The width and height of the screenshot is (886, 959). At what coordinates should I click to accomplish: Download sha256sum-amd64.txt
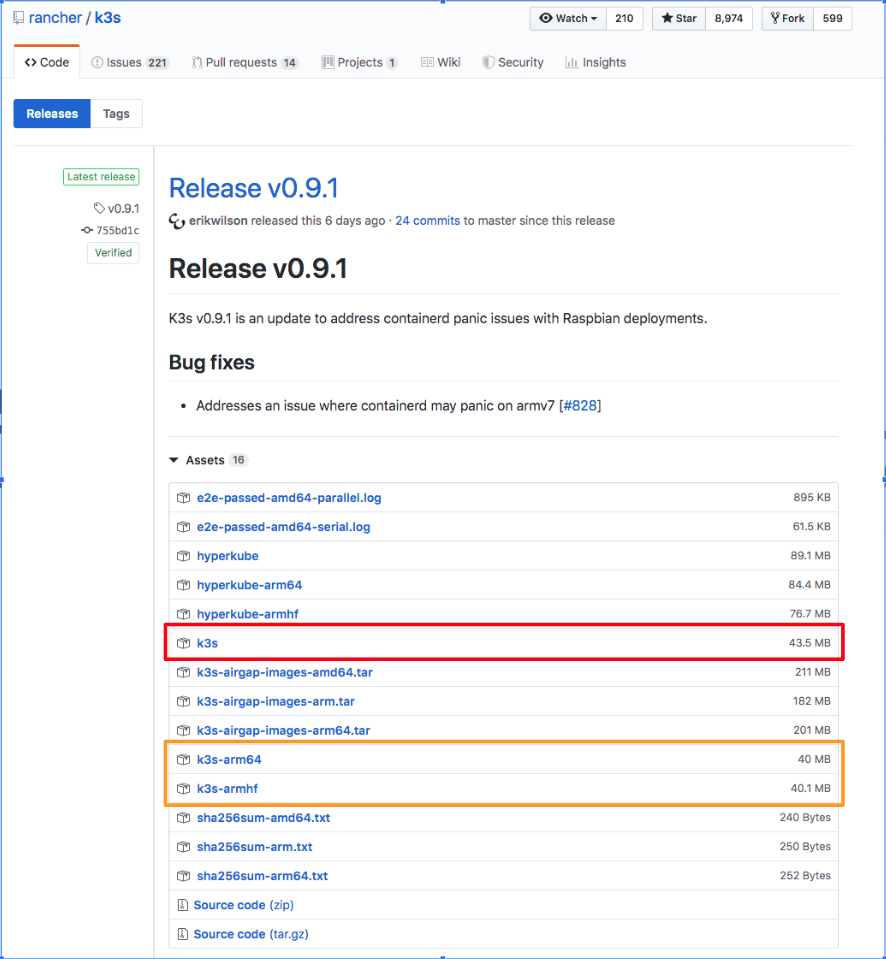coord(264,818)
